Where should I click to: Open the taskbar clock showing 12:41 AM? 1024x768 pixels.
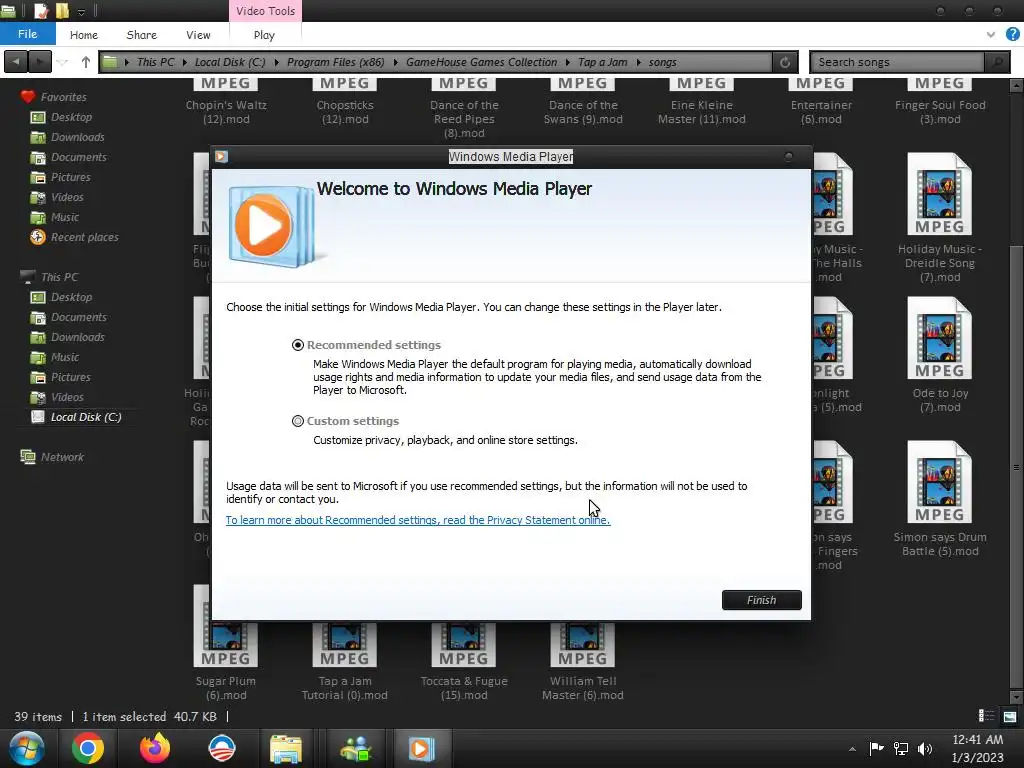tap(978, 748)
